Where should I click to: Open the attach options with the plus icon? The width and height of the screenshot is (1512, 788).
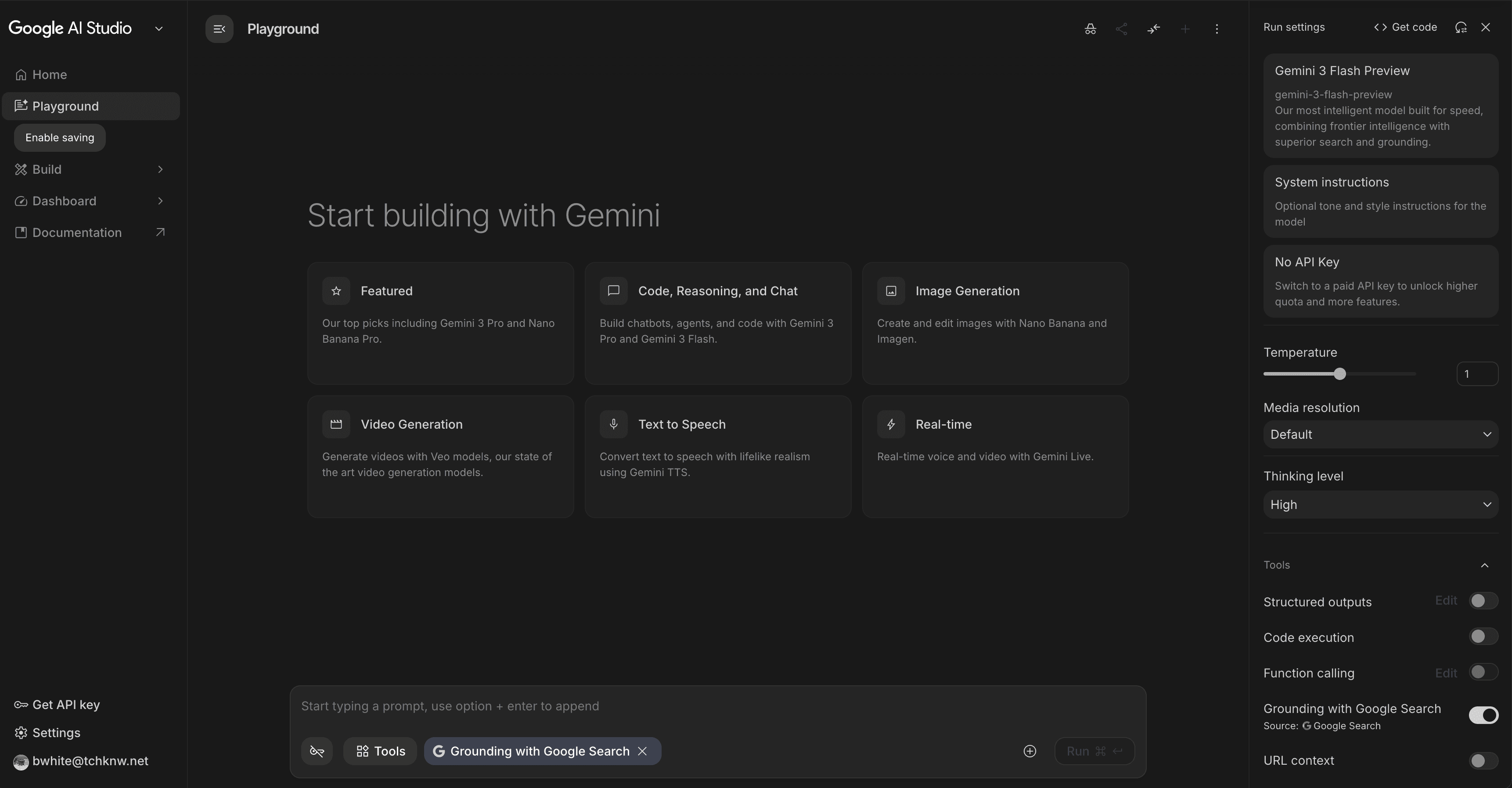pos(1030,751)
